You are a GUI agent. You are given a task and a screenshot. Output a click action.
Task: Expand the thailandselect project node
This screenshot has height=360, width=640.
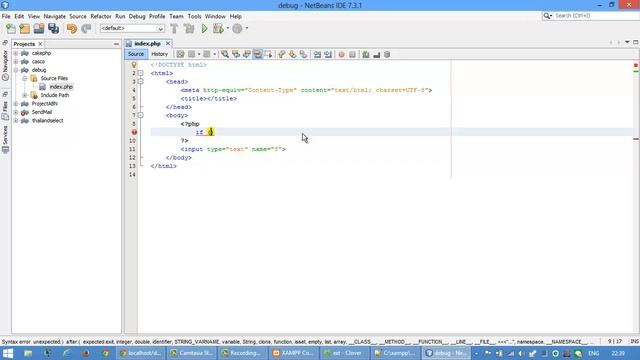pyautogui.click(x=16, y=121)
